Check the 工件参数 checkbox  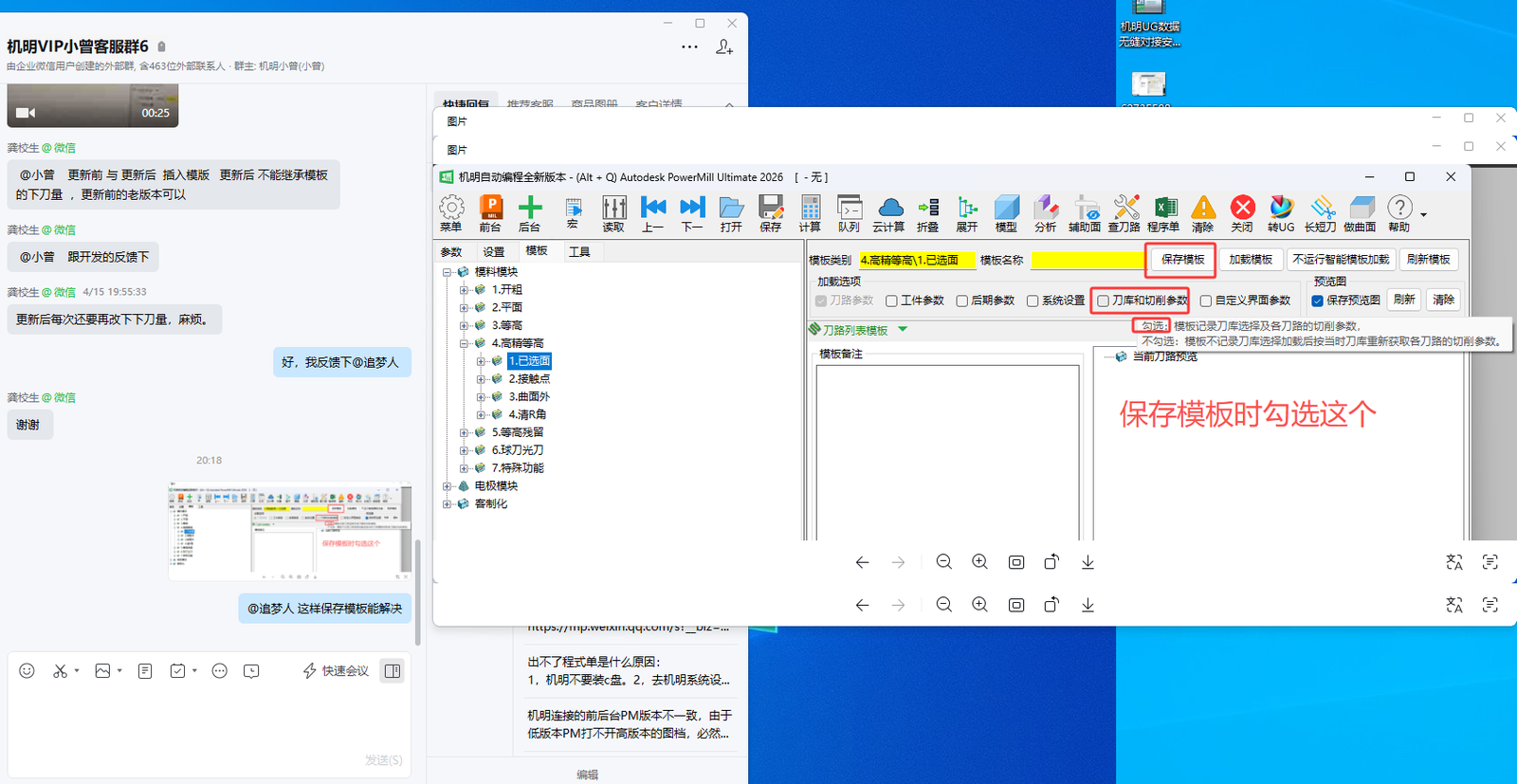pos(891,301)
